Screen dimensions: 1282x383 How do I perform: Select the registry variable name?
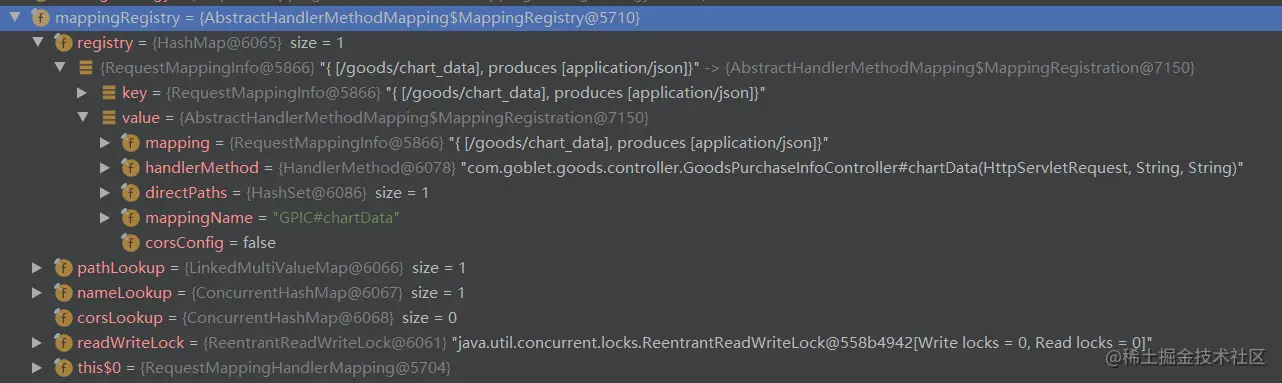tap(105, 42)
